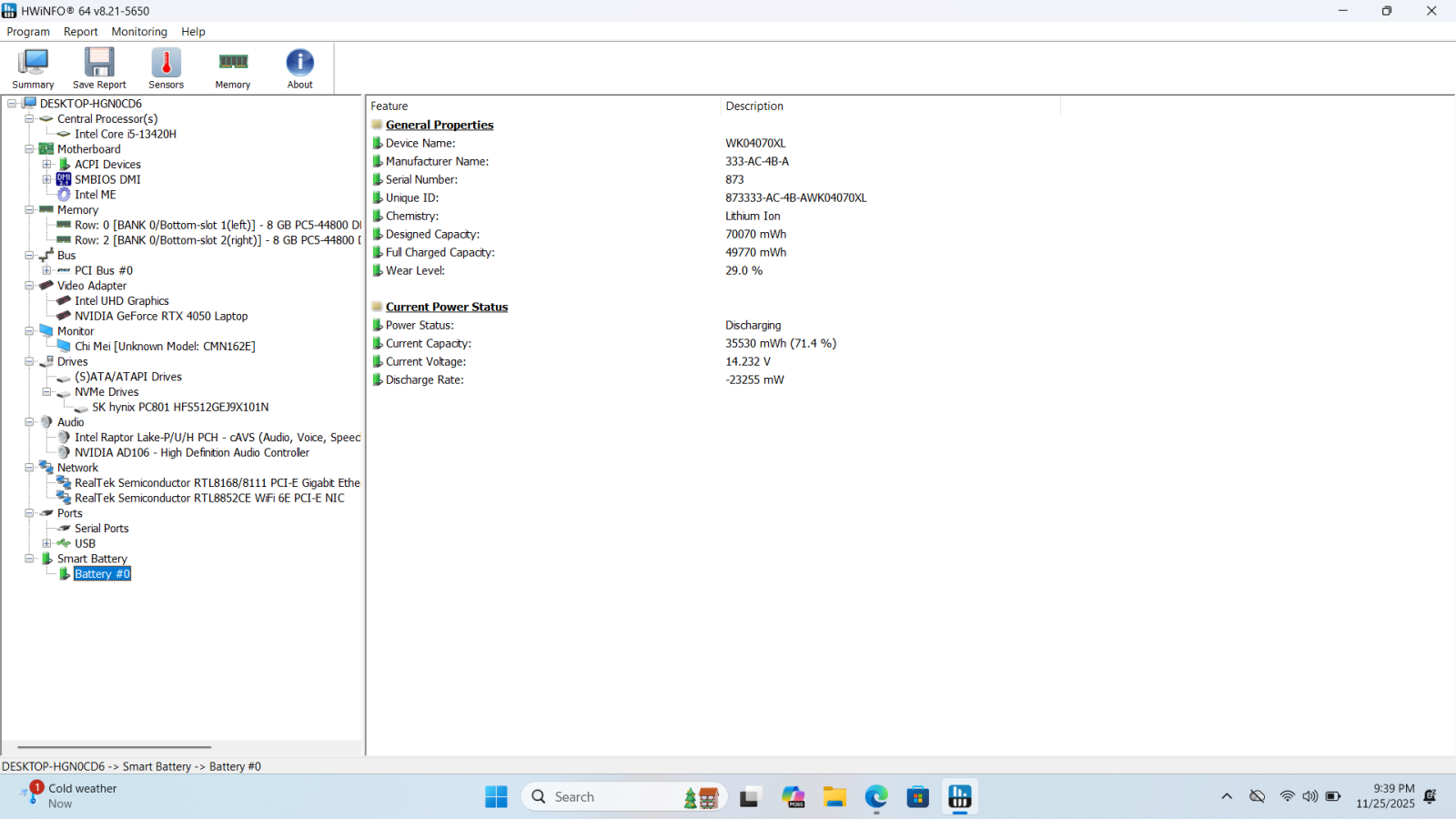Expand the ACPI Devices node
Screen dimensions: 1456x819
tap(46, 165)
